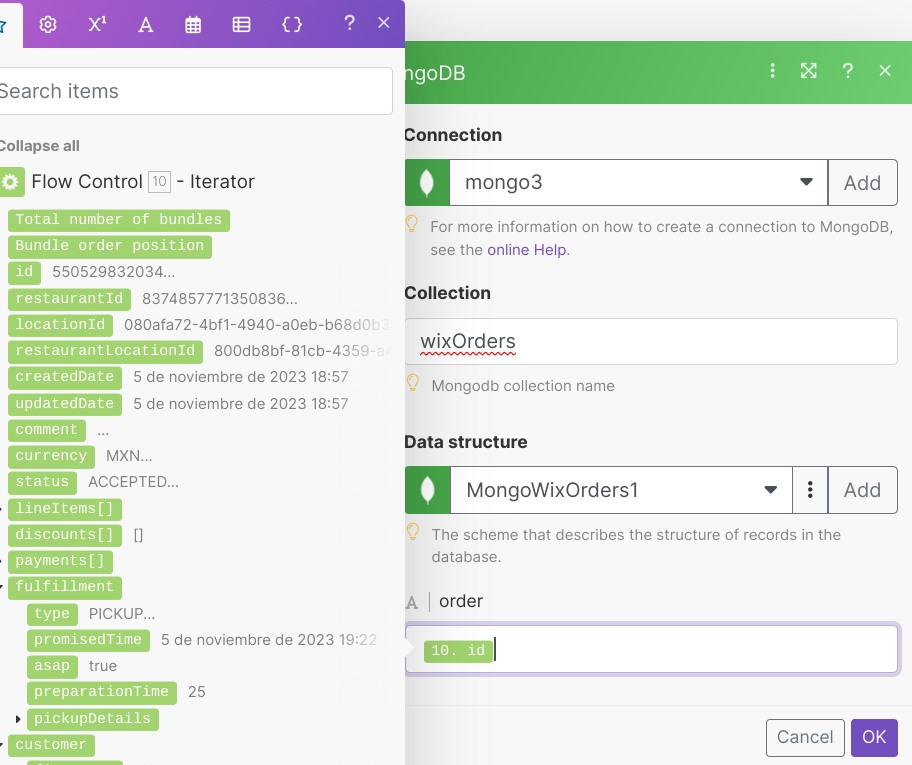Insert the updatedDate pill
Image resolution: width=912 pixels, height=765 pixels.
click(x=65, y=404)
